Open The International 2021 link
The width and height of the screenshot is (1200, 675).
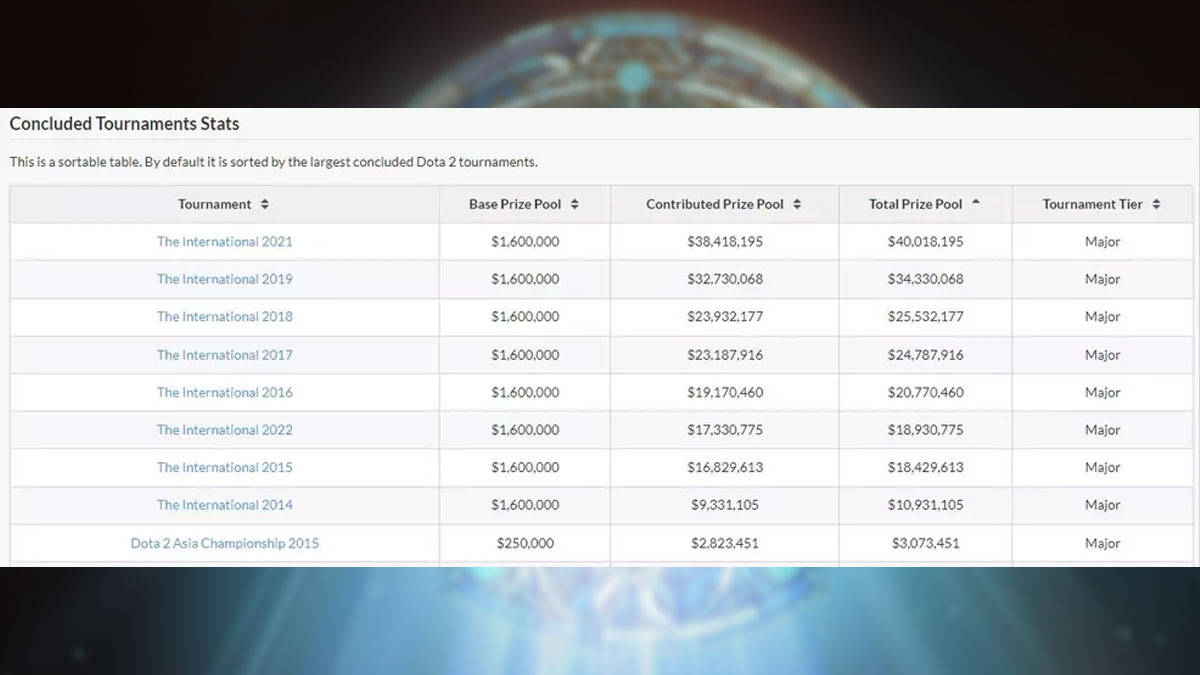pos(225,242)
